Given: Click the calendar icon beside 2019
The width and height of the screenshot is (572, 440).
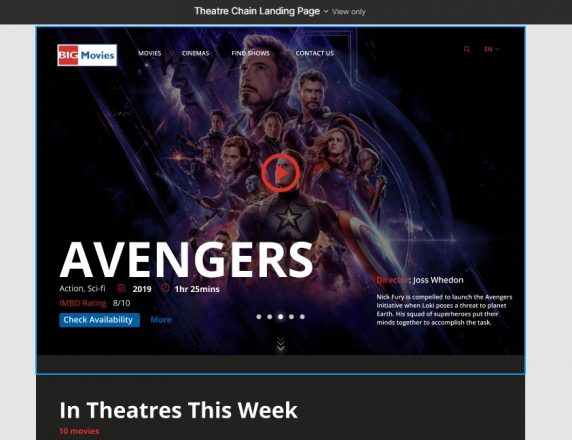Looking at the screenshot, I should coord(121,289).
